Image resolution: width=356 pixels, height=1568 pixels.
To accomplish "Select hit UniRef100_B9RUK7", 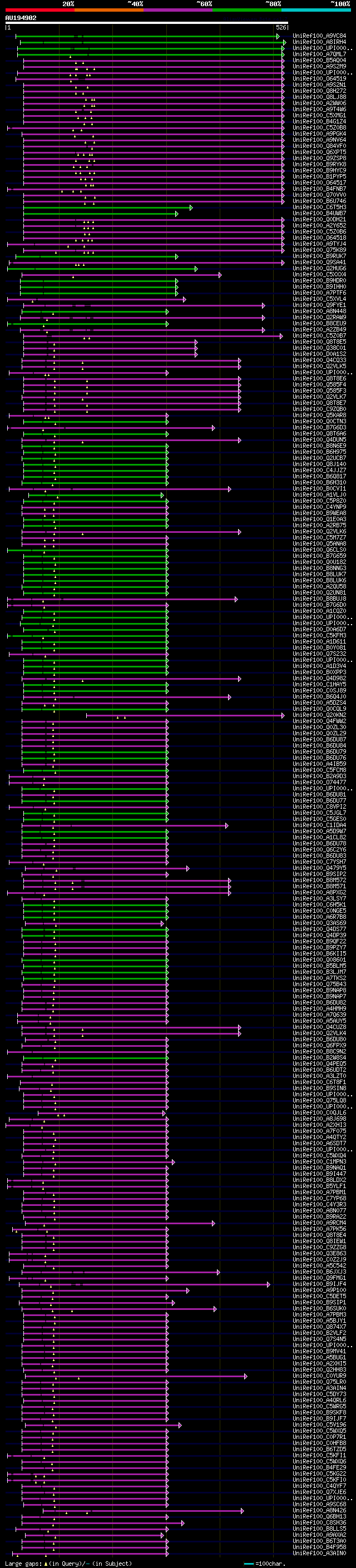I will 319,256.
